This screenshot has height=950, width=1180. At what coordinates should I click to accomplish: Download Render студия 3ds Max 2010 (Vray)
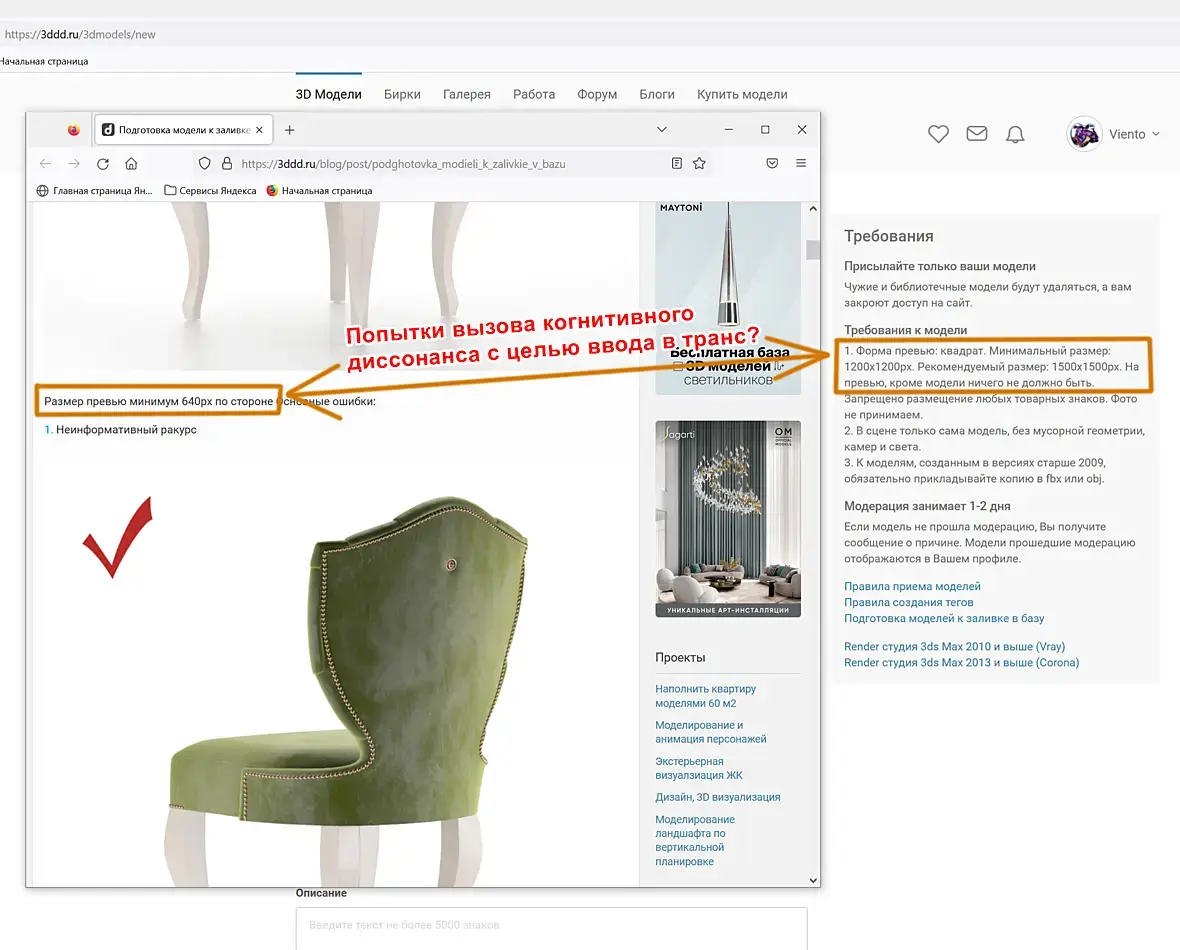[x=954, y=646]
